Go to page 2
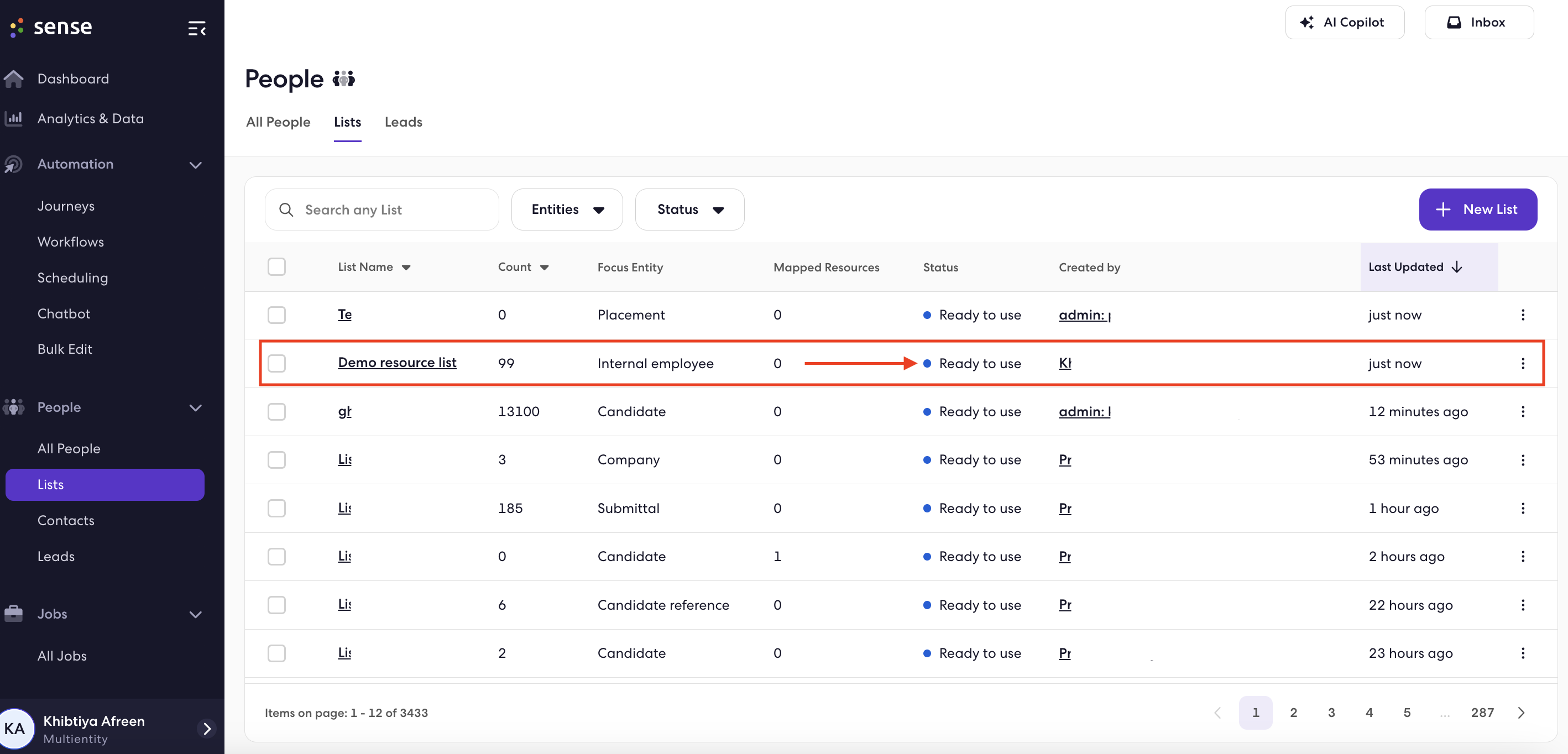The image size is (1568, 754). 1293,713
